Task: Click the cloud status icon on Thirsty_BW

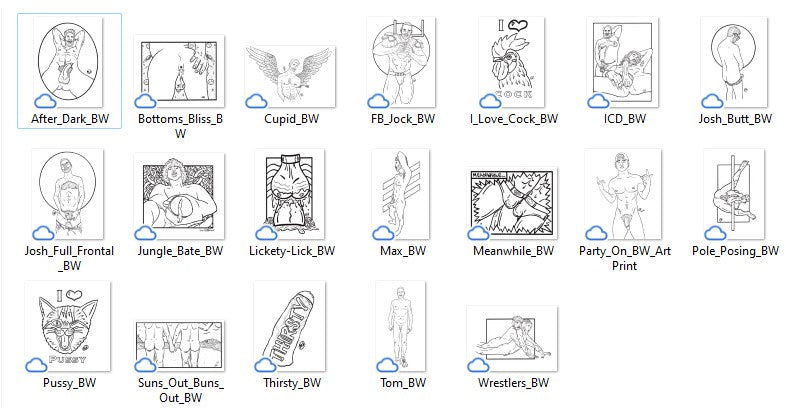Action: (265, 365)
